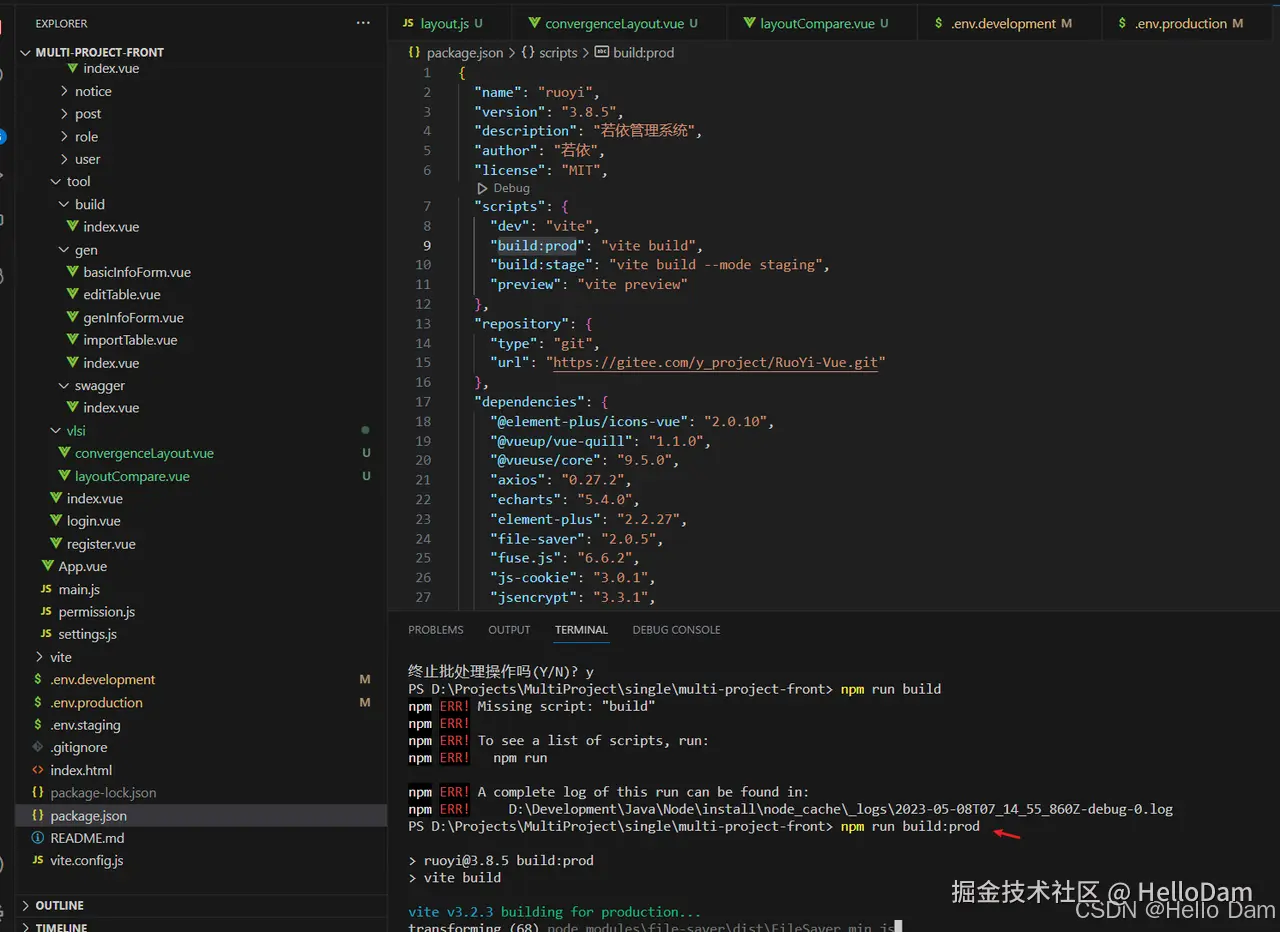Click the "axios" dependency line
The width and height of the screenshot is (1280, 932).
tap(561, 479)
